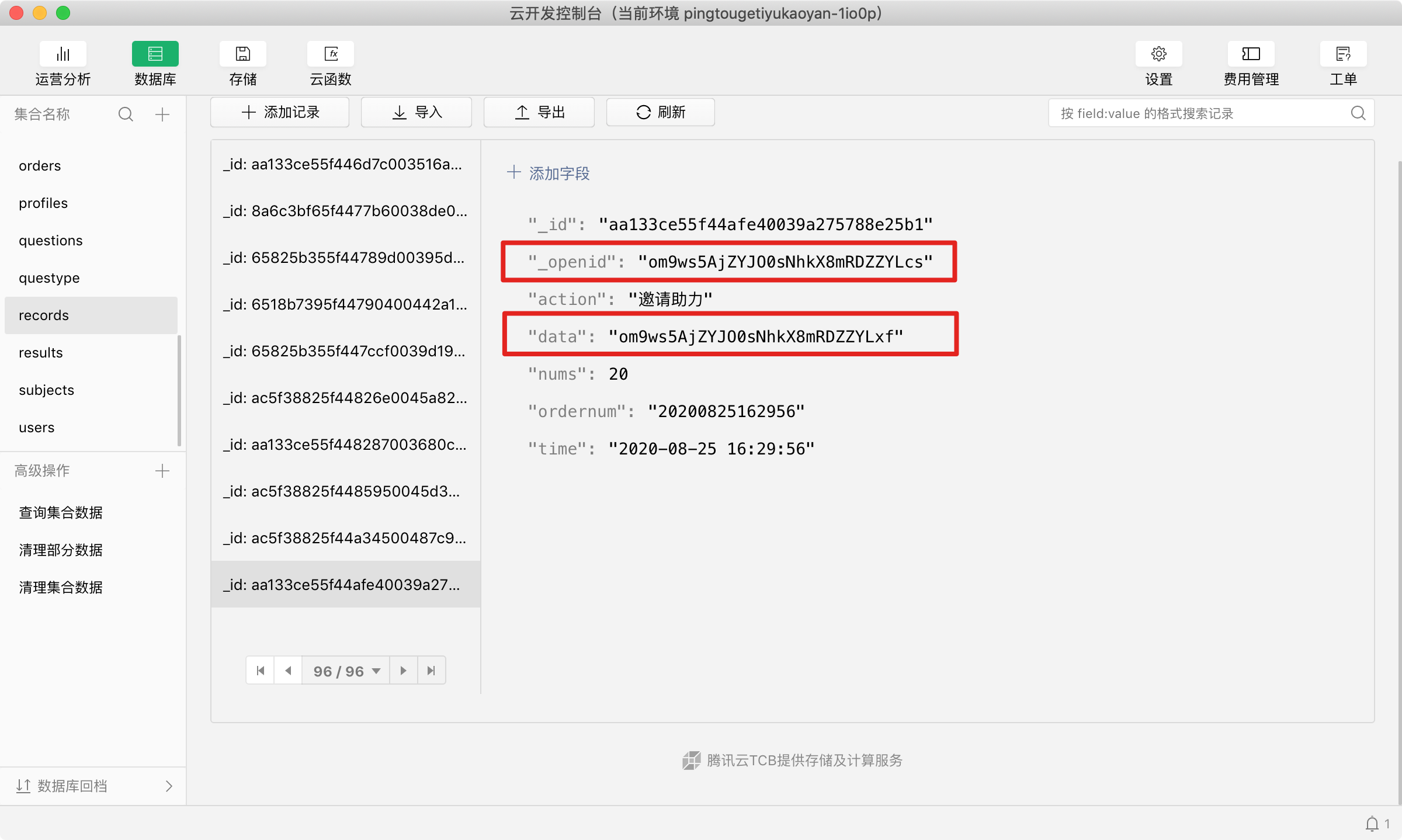Open the 存储 storage icon
This screenshot has height=840, width=1402.
(242, 54)
